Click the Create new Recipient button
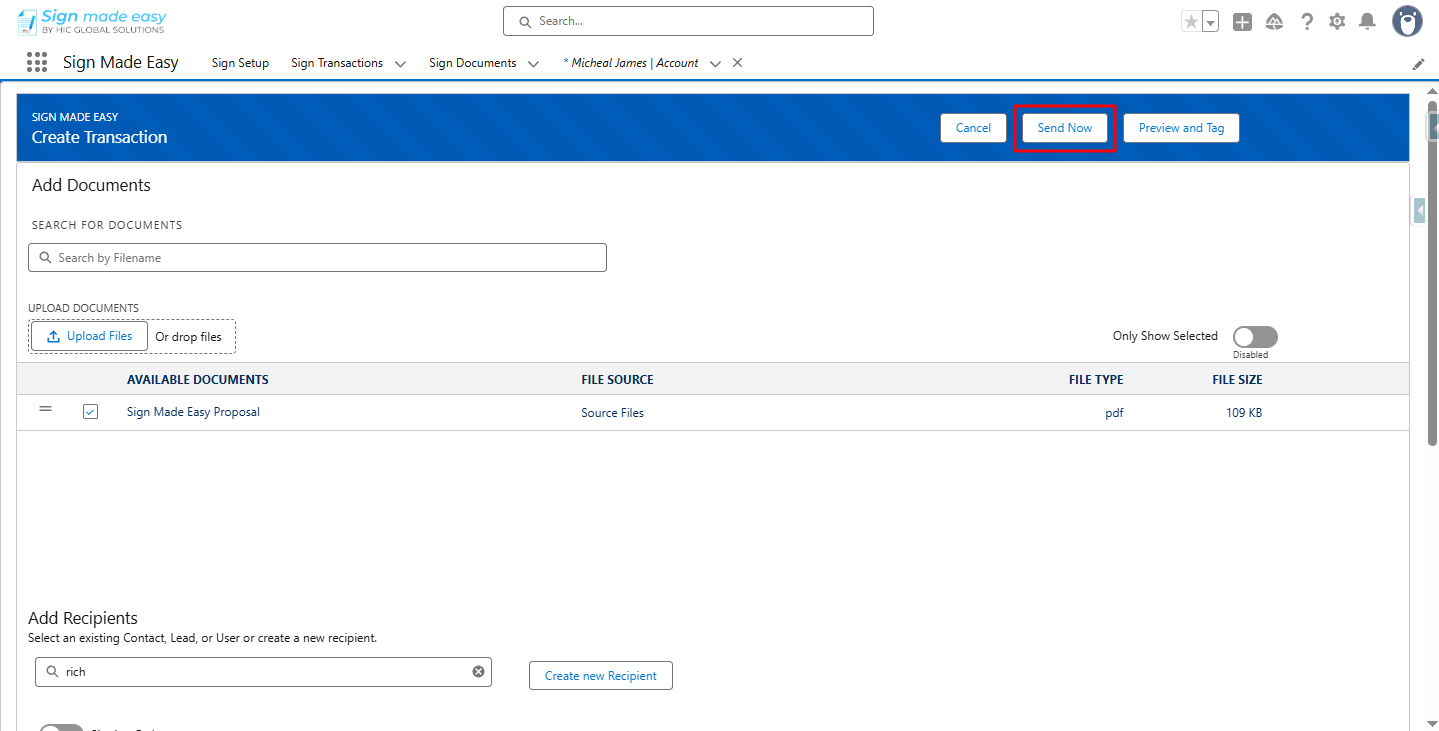1439x731 pixels. click(x=600, y=675)
